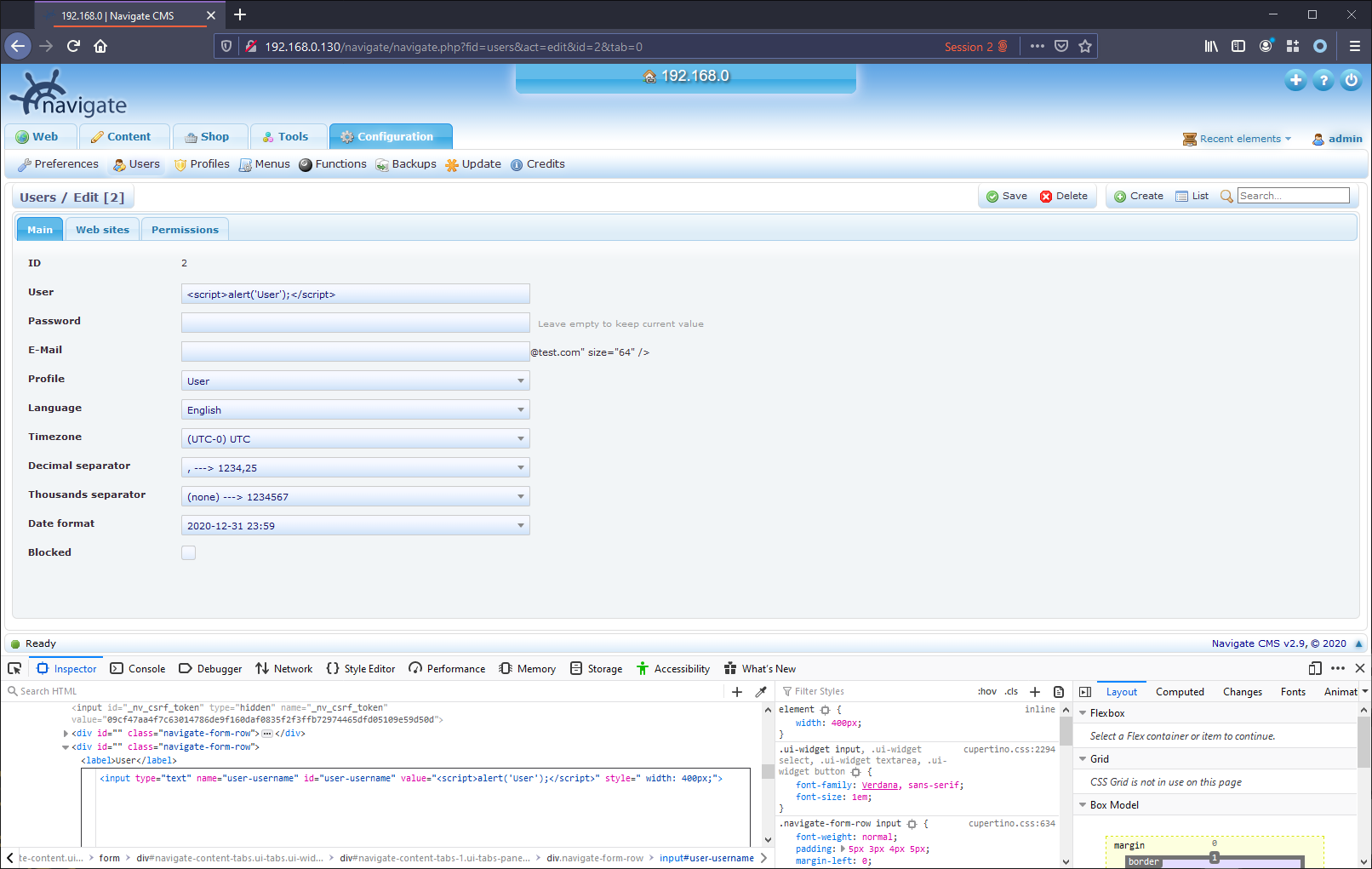The image size is (1372, 869).
Task: Open the Tools main menu tab
Action: (x=289, y=136)
